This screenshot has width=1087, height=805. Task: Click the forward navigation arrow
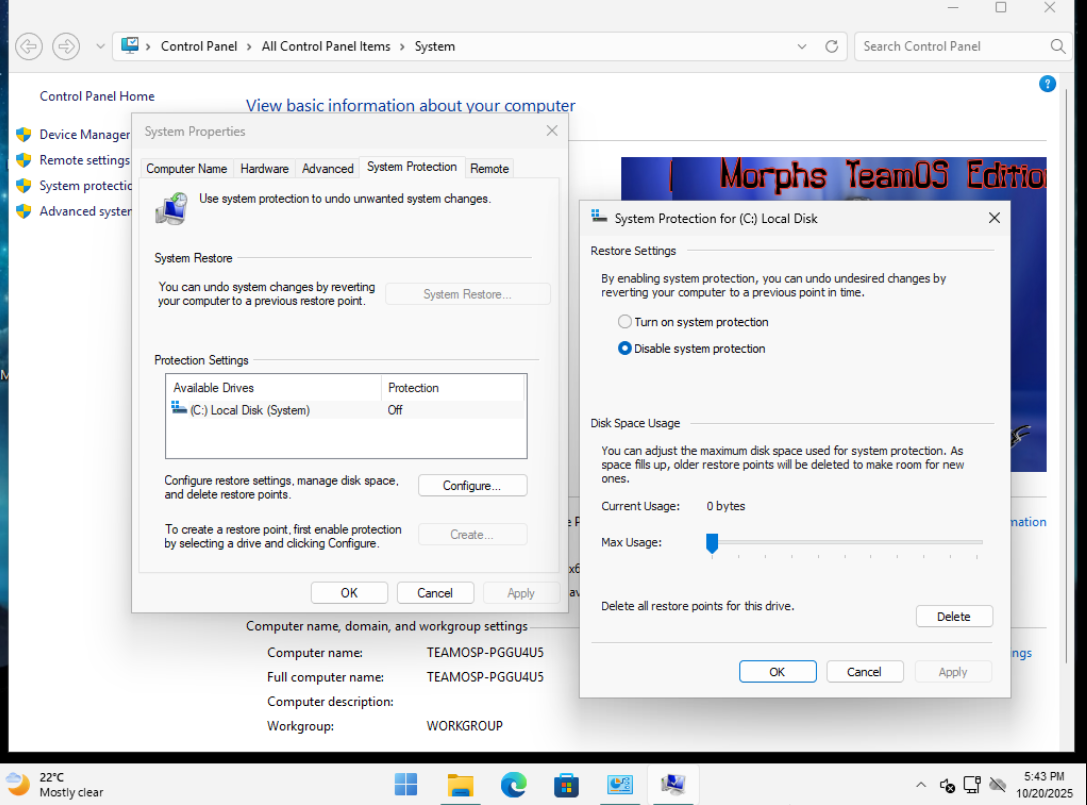coord(67,46)
